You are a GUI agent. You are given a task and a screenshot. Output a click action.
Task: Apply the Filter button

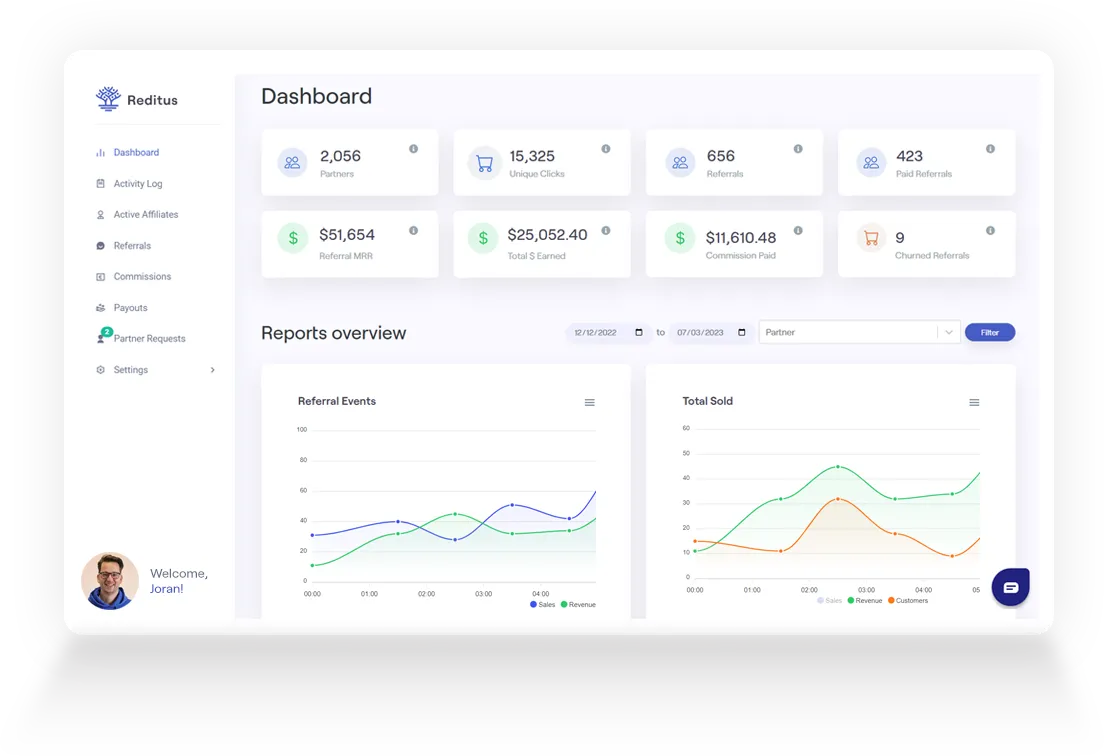(x=989, y=332)
